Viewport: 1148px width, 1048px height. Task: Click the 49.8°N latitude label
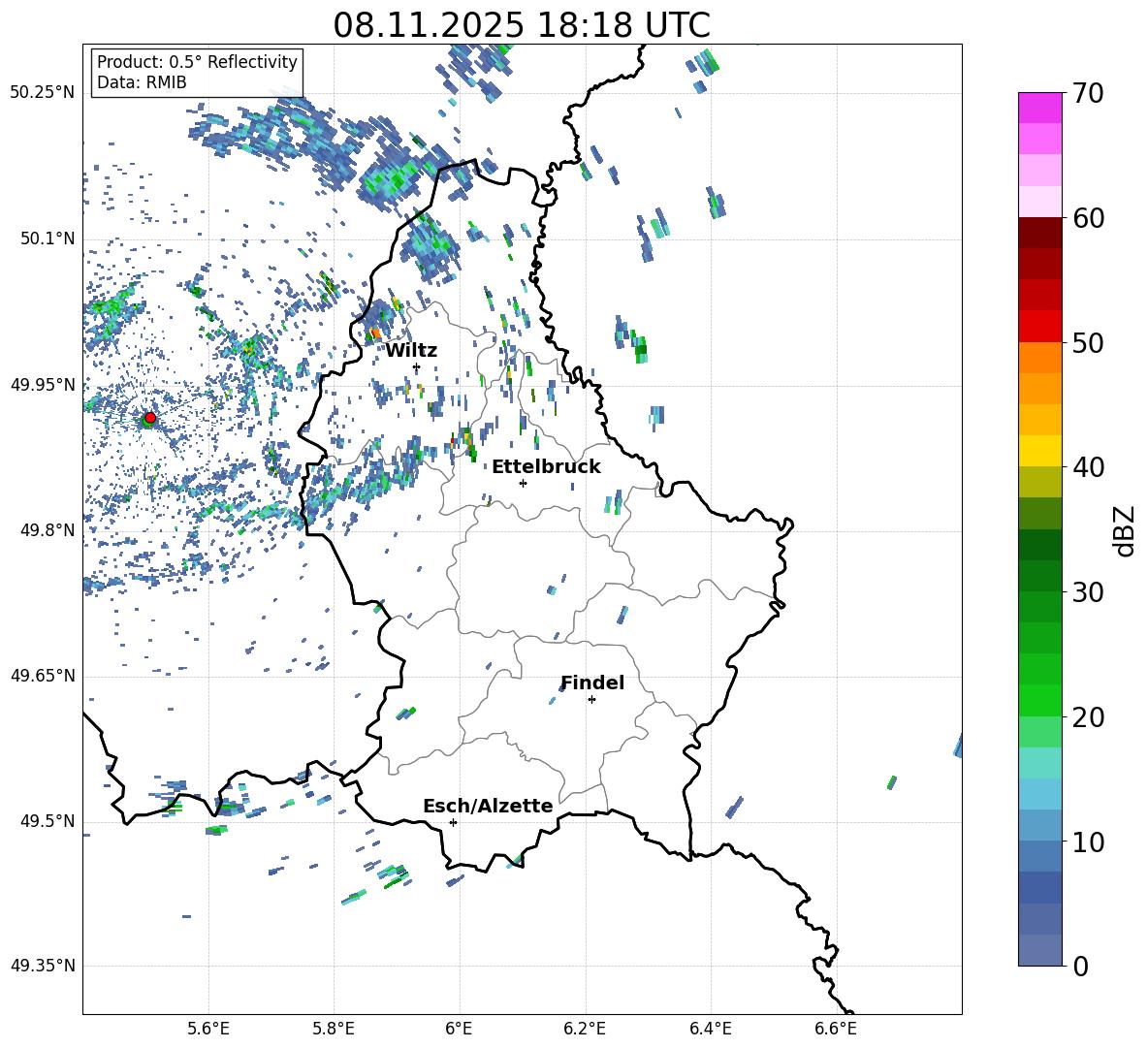47,530
